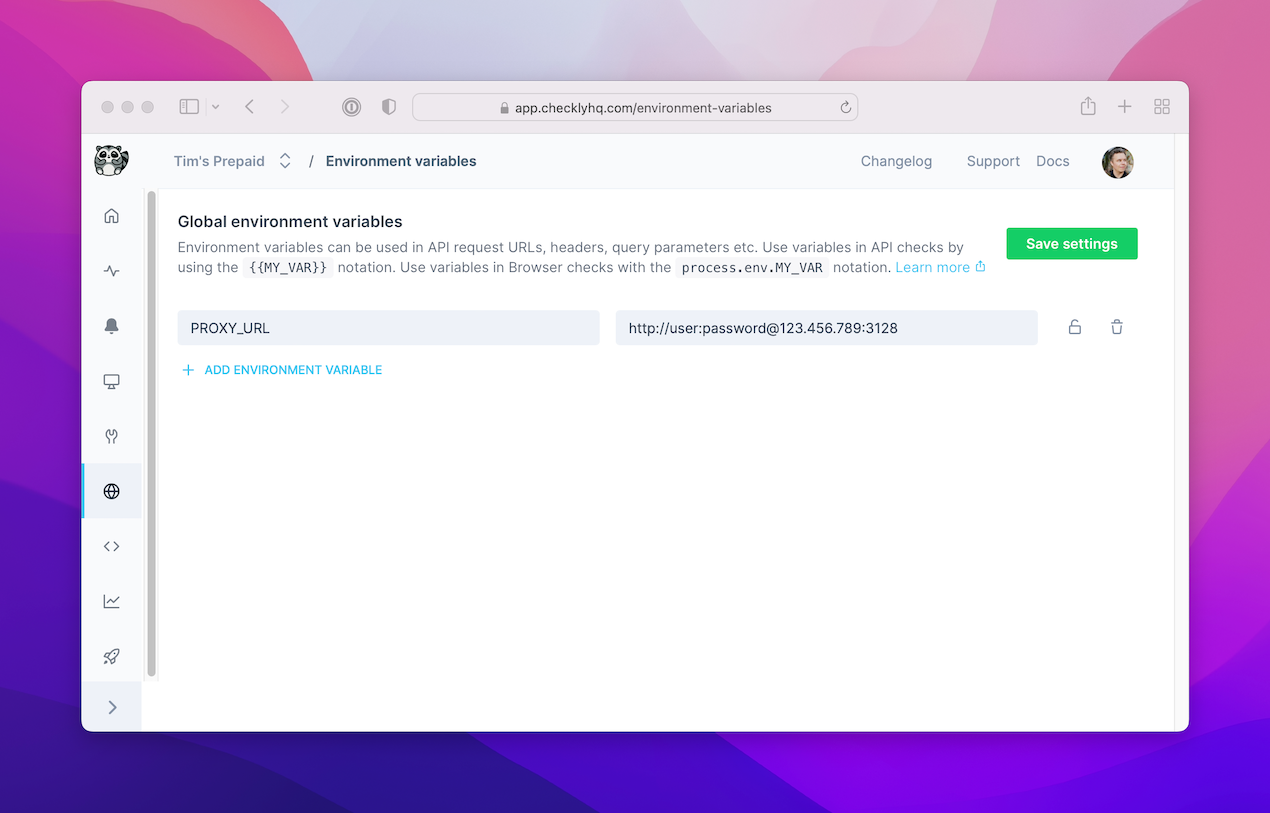Open alerts via the bell icon
The width and height of the screenshot is (1270, 813).
[x=111, y=325]
